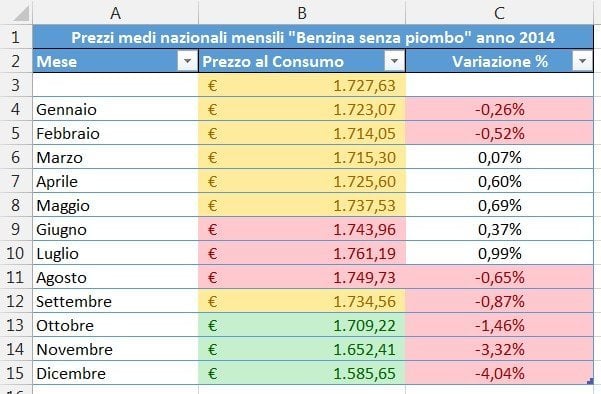Select column C header
The width and height of the screenshot is (601, 394).
point(499,13)
